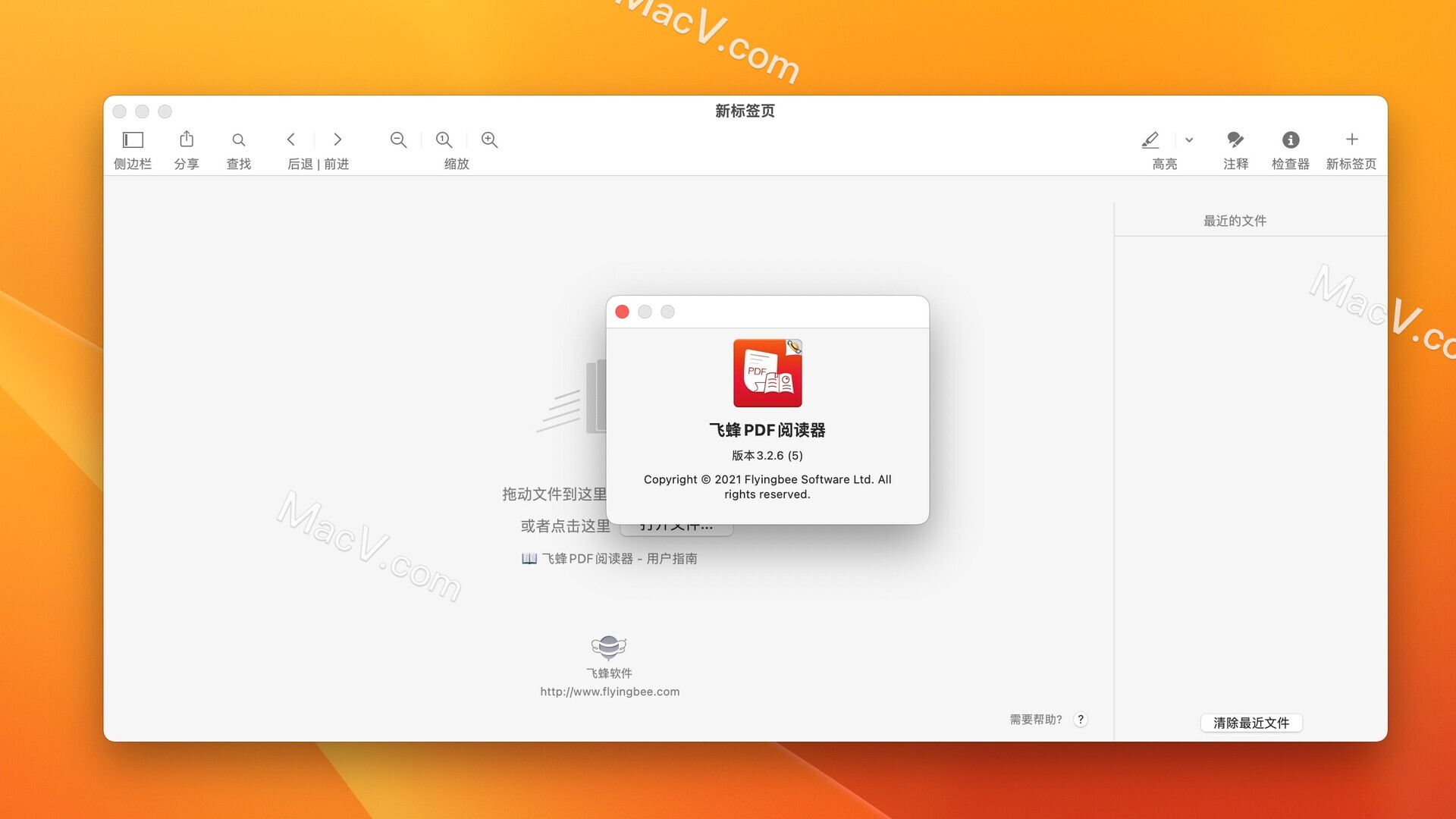
Task: Open http://www.flyingbee.com link
Action: (610, 692)
